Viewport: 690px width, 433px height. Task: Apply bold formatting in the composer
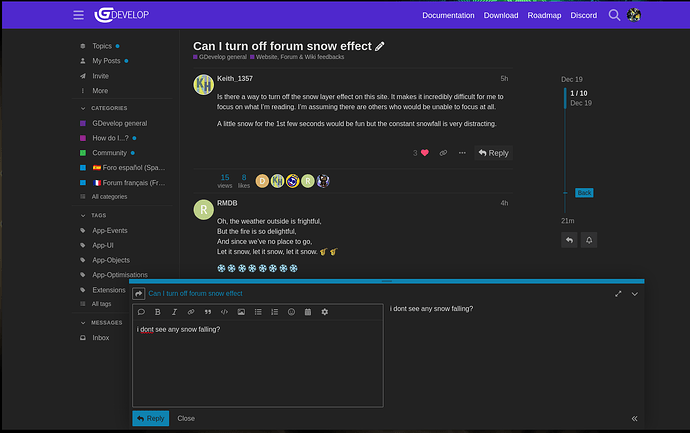pyautogui.click(x=158, y=312)
